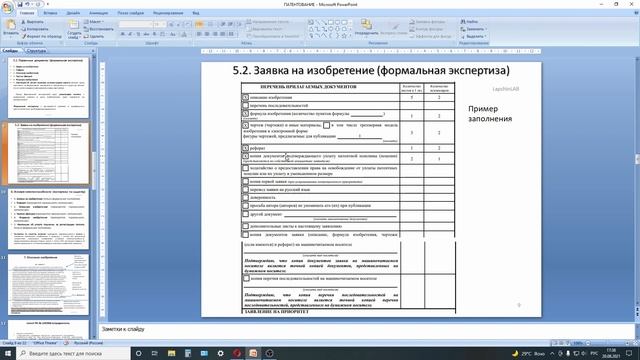Screen dimensions: 640x360
Task: Open the font size combo box
Action: tap(159, 24)
